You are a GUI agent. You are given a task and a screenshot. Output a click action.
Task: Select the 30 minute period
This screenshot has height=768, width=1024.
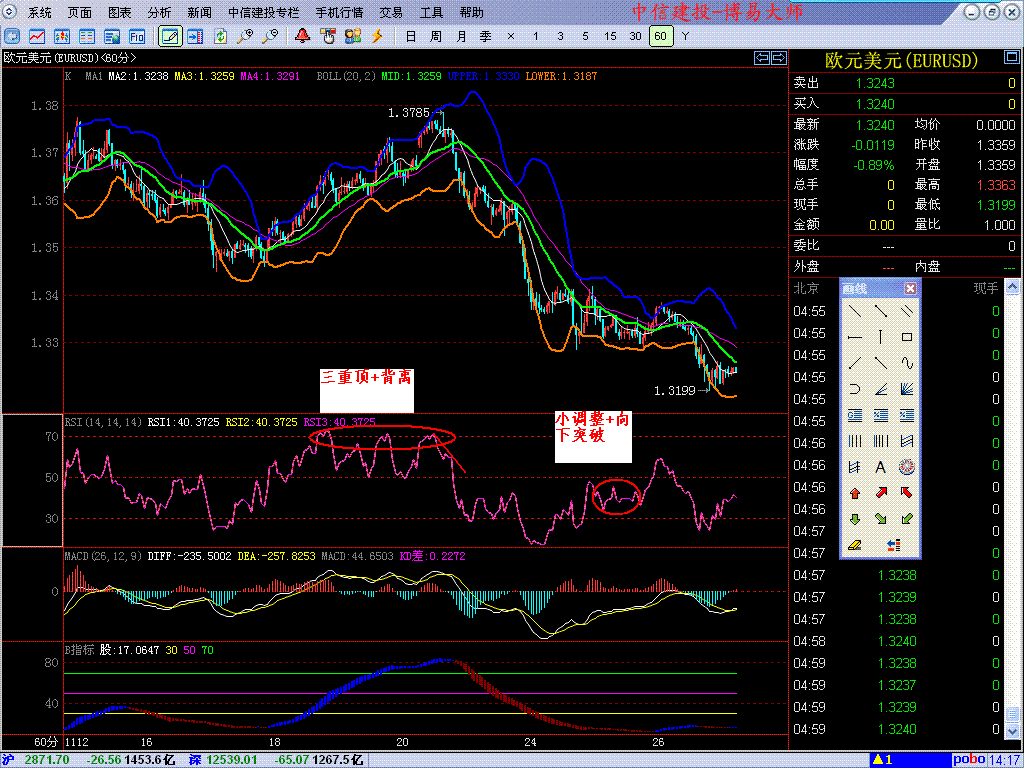coord(635,37)
